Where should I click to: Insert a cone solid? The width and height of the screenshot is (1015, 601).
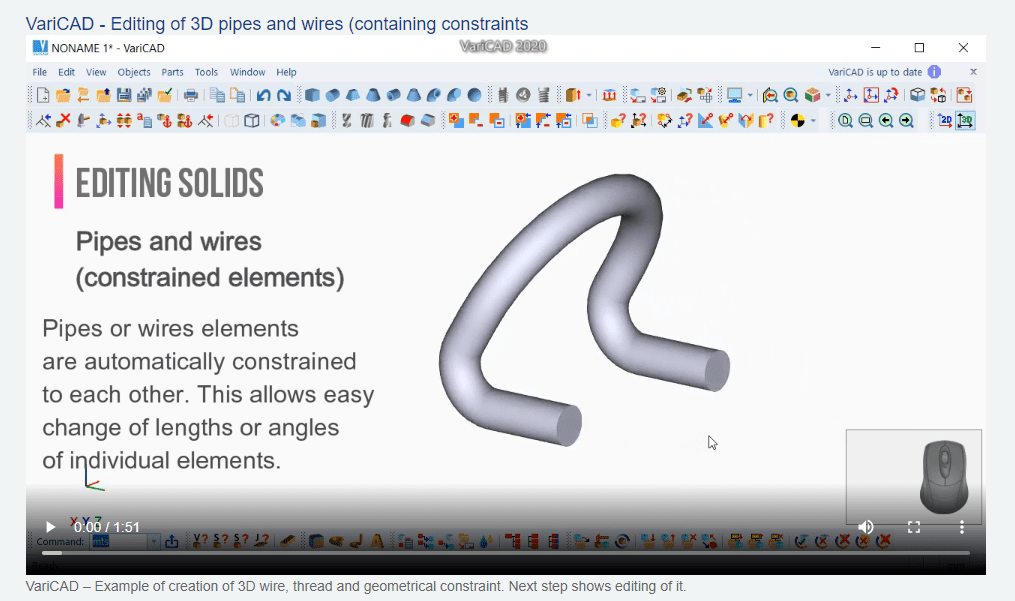(x=374, y=96)
